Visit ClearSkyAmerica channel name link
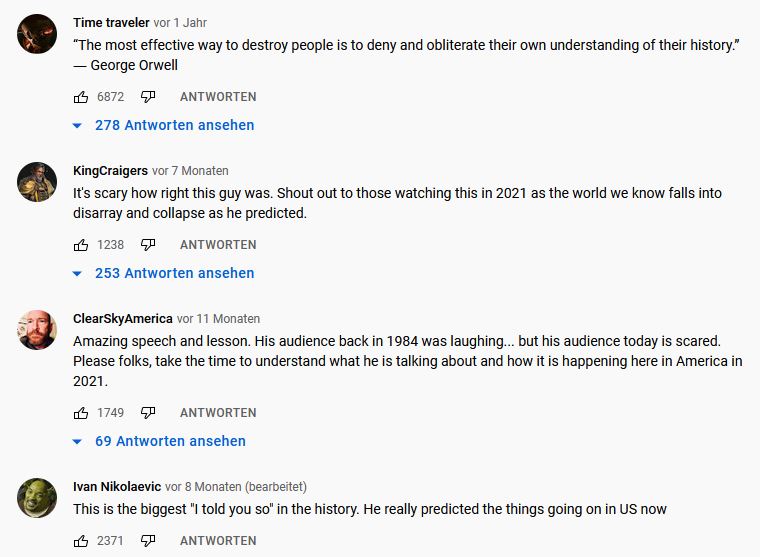 123,319
